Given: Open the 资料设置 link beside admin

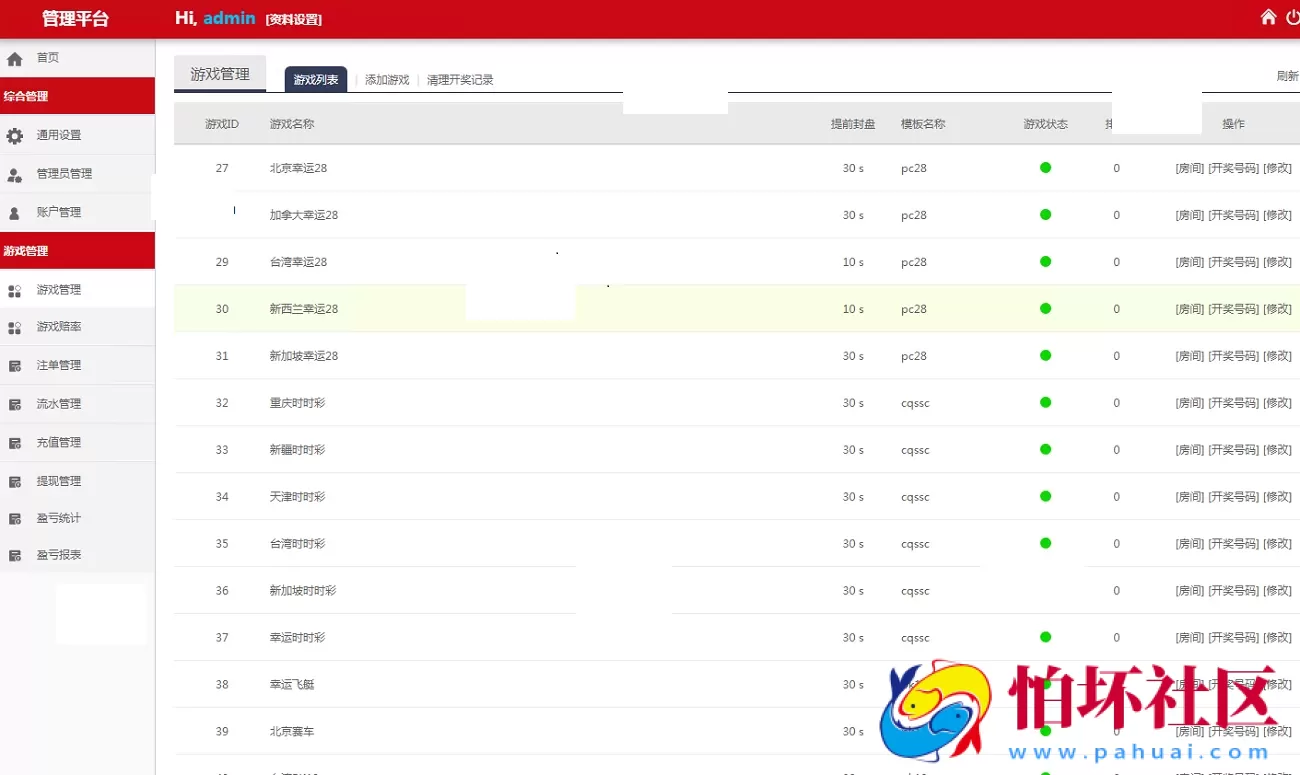Looking at the screenshot, I should tap(294, 20).
